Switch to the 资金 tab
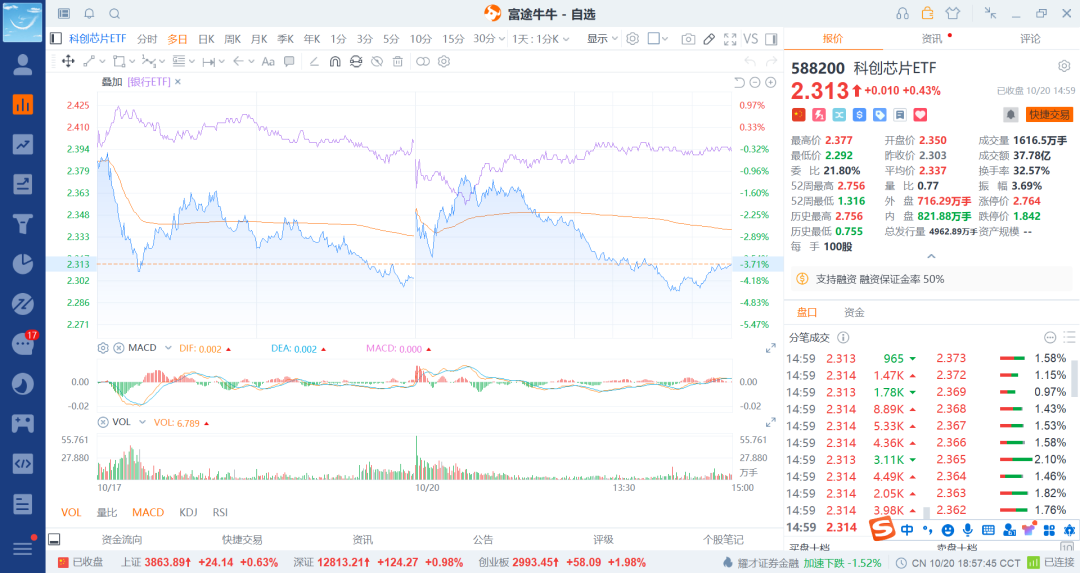1080x573 pixels. pos(854,313)
